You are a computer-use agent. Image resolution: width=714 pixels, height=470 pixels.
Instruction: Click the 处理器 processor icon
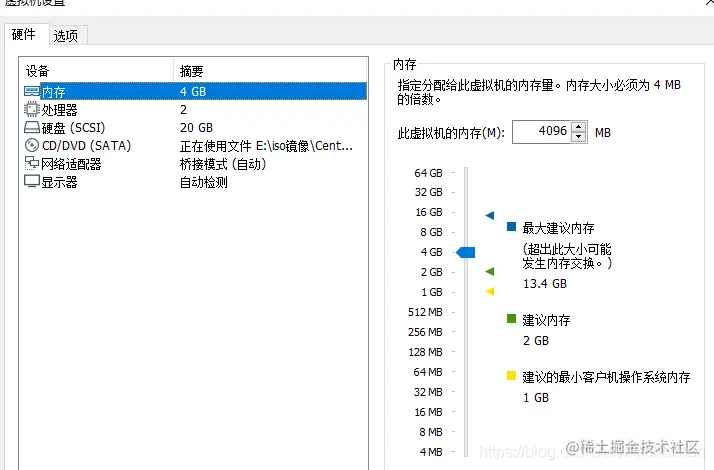pyautogui.click(x=32, y=109)
